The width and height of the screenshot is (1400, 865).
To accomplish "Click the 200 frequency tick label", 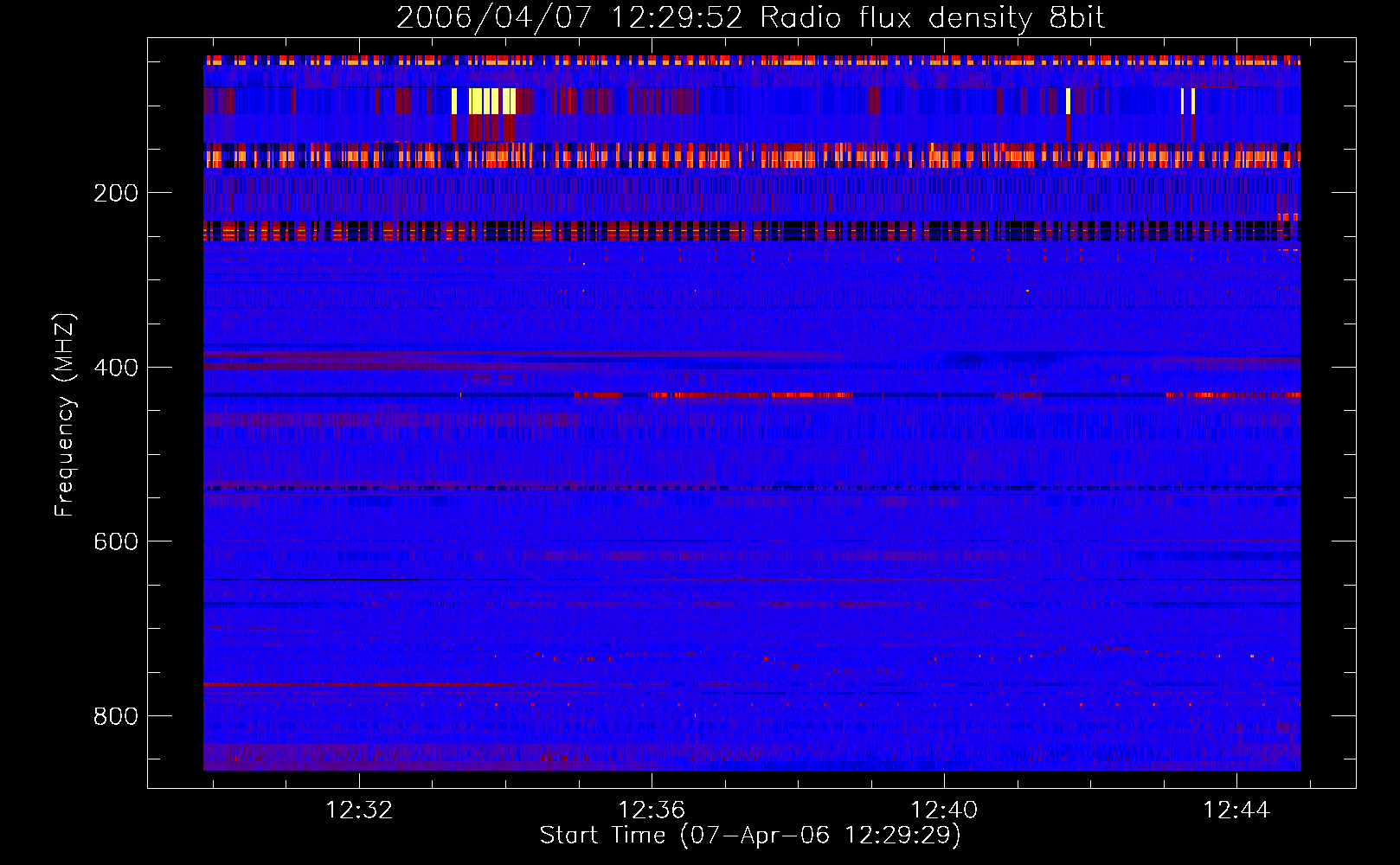I will tap(116, 192).
